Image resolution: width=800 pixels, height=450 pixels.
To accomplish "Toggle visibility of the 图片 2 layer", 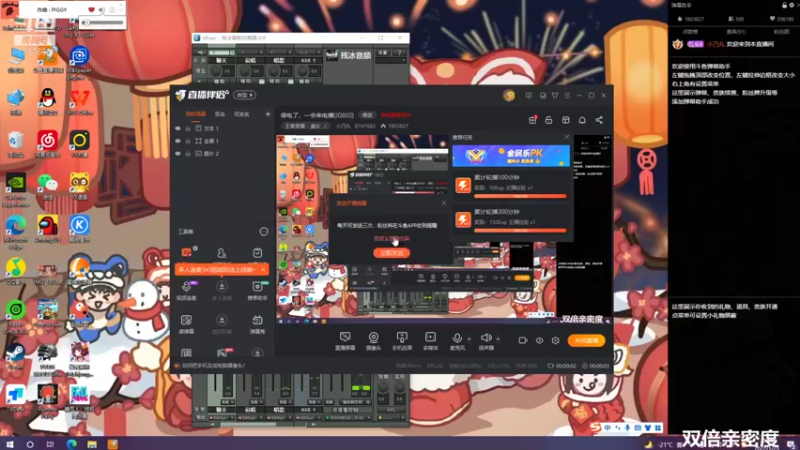I will coord(178,154).
